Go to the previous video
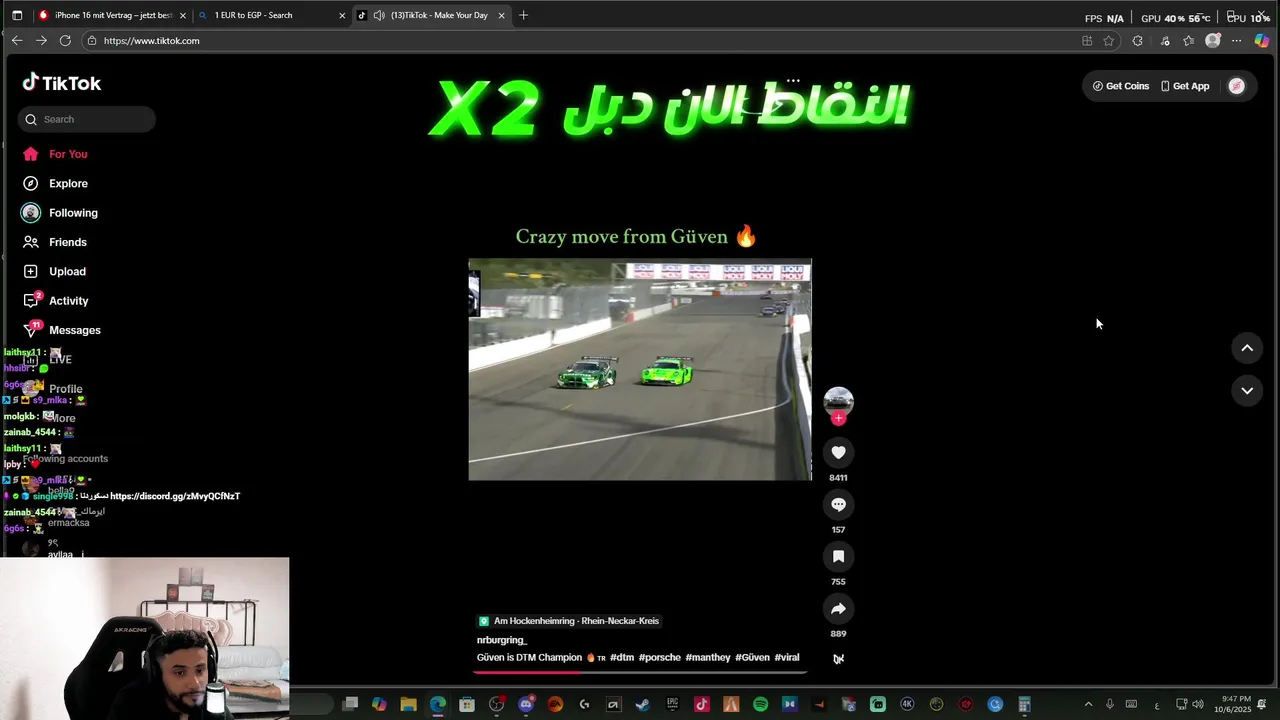Screen dimensions: 1280x720 [1247, 348]
